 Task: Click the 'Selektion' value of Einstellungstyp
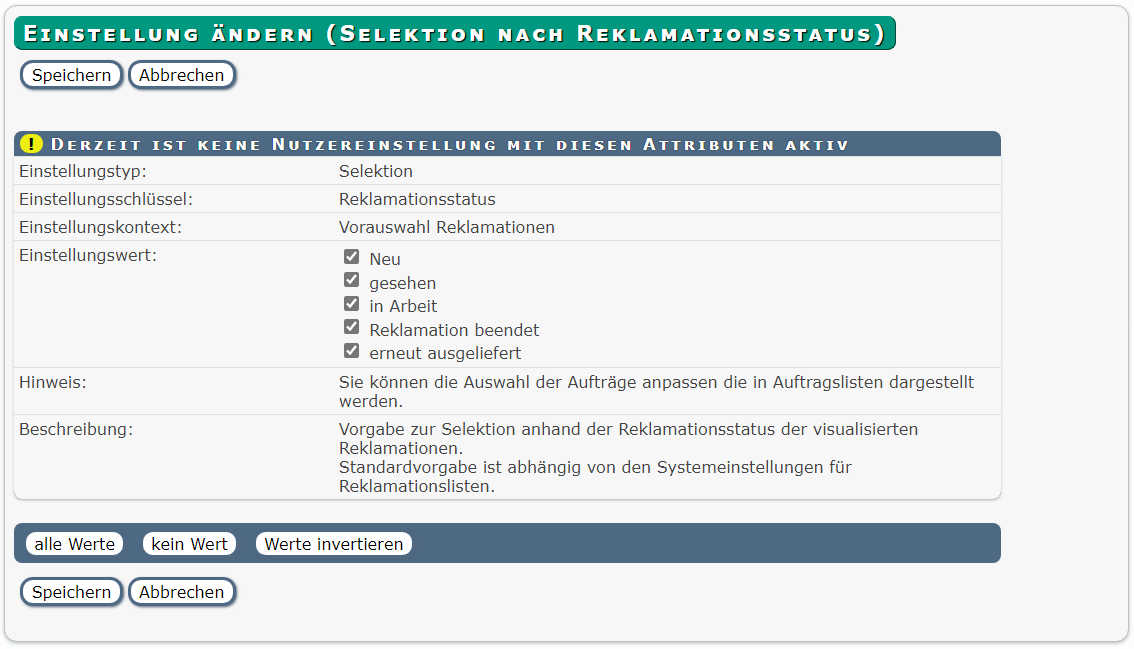pyautogui.click(x=375, y=171)
